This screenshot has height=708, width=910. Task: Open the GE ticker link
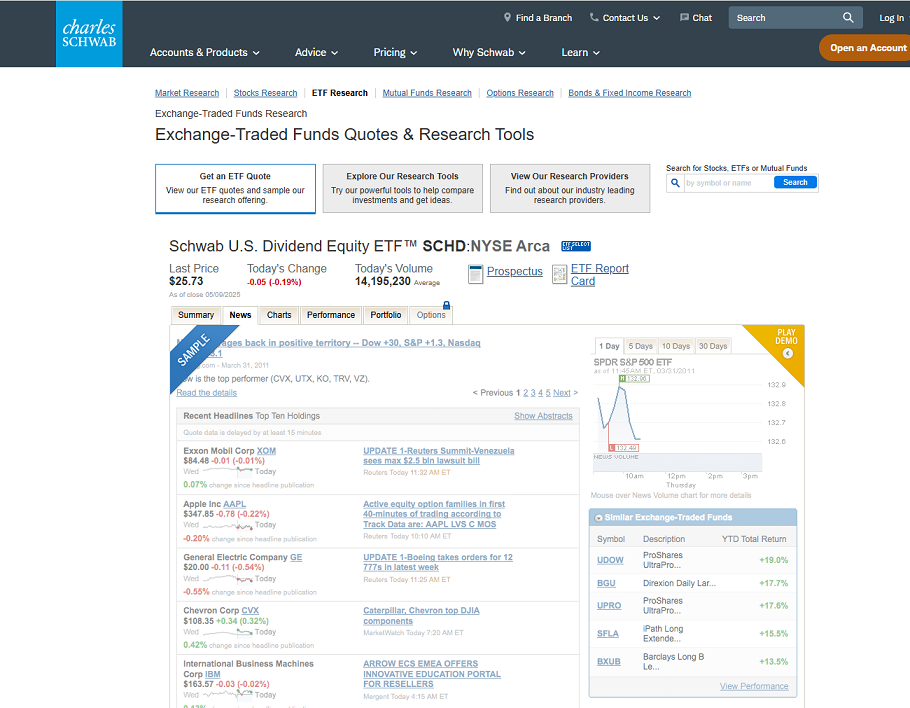[x=296, y=557]
